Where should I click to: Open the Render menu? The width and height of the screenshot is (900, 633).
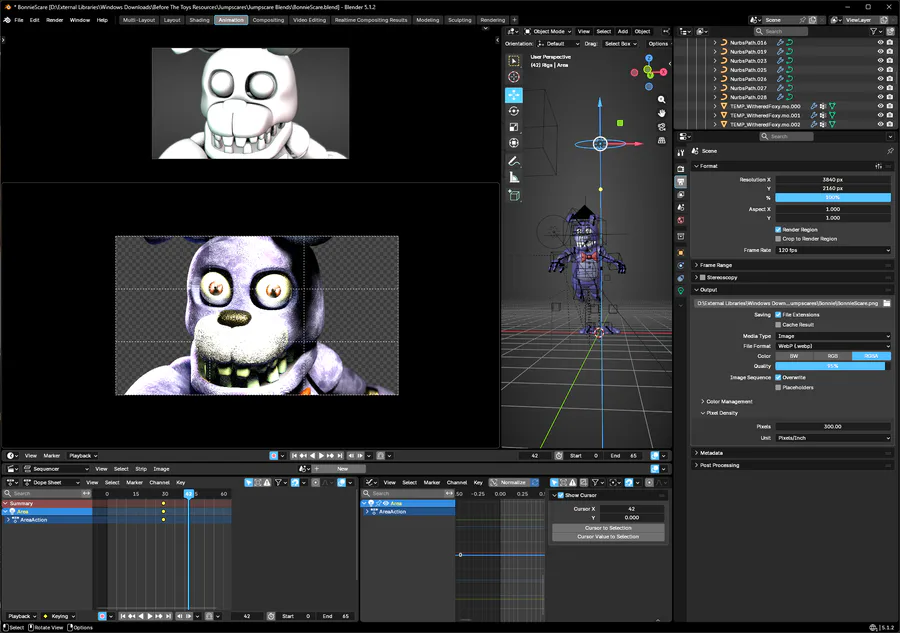[x=55, y=20]
